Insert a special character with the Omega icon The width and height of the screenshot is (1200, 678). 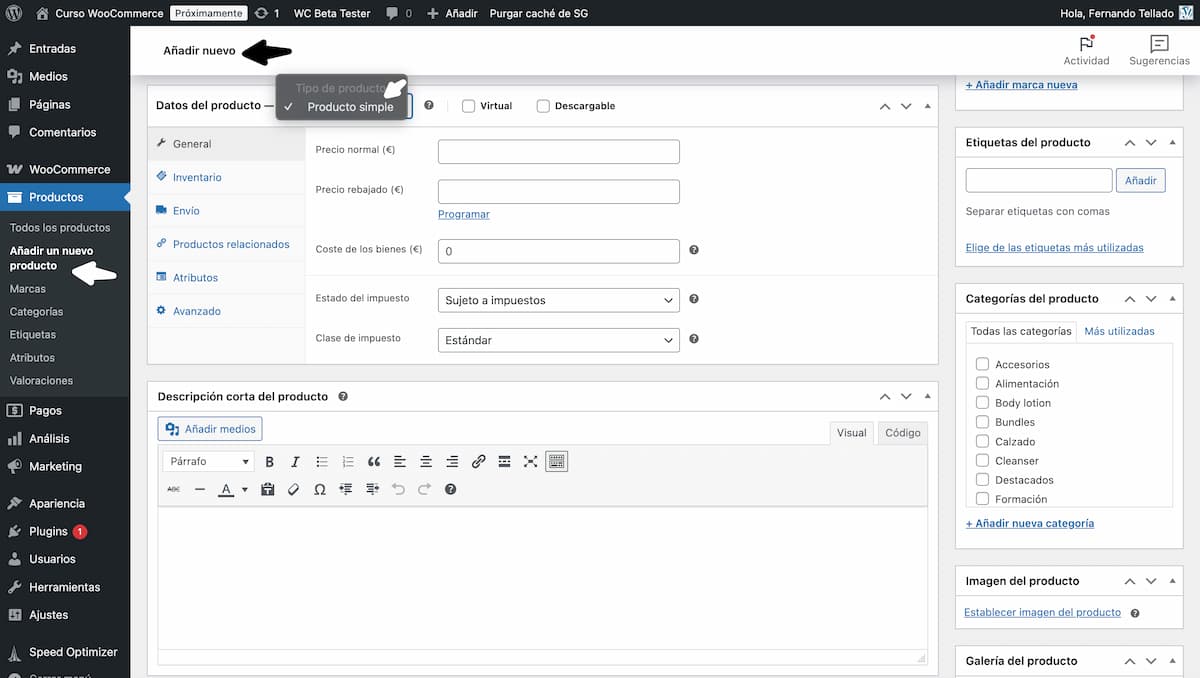(x=319, y=489)
